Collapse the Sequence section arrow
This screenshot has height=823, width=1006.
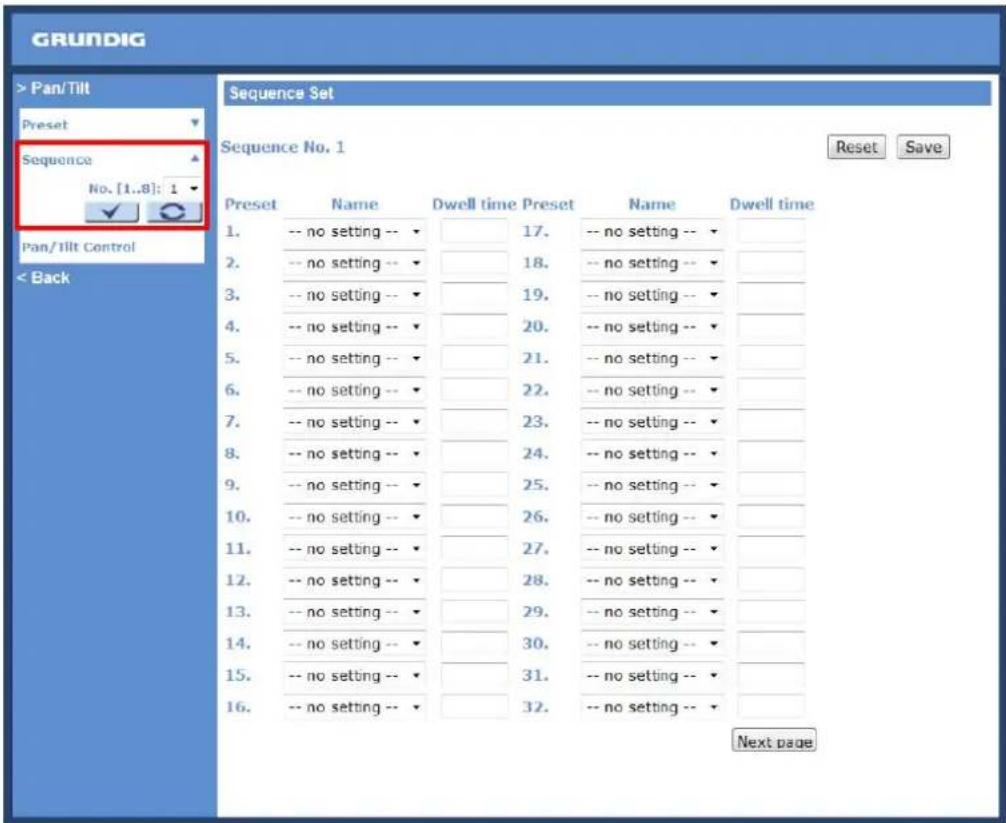(x=194, y=158)
